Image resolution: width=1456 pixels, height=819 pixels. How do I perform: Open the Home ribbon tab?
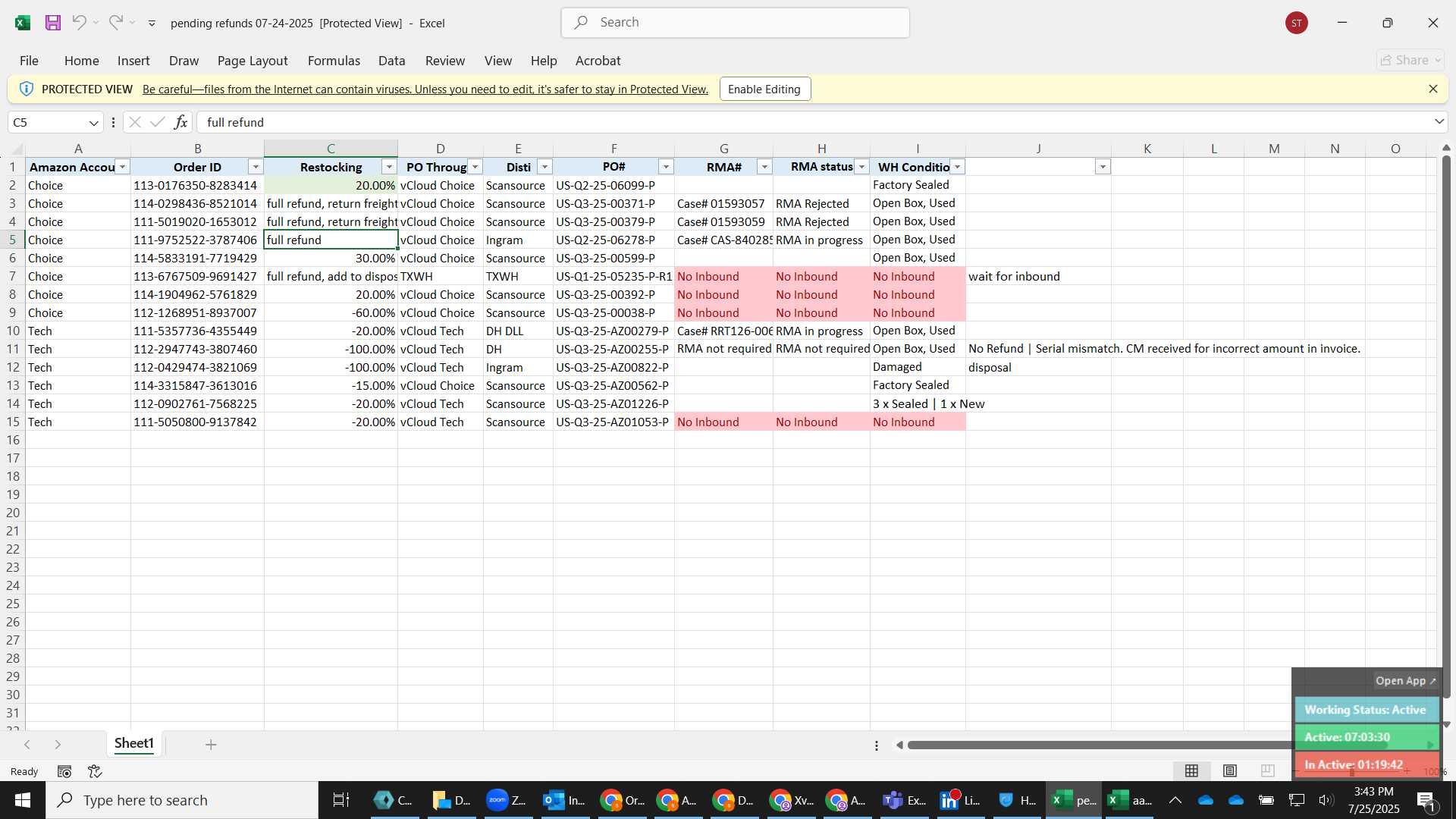(x=81, y=61)
